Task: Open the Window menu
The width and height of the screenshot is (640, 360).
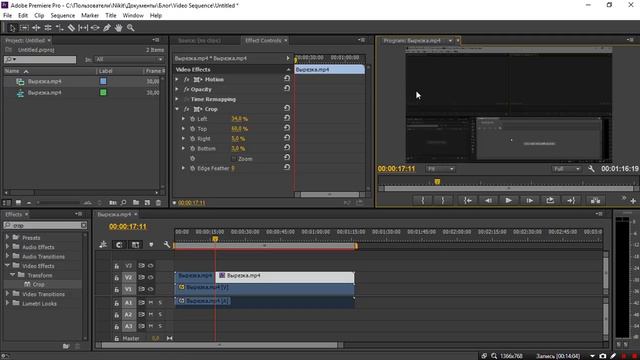Action: pos(133,16)
